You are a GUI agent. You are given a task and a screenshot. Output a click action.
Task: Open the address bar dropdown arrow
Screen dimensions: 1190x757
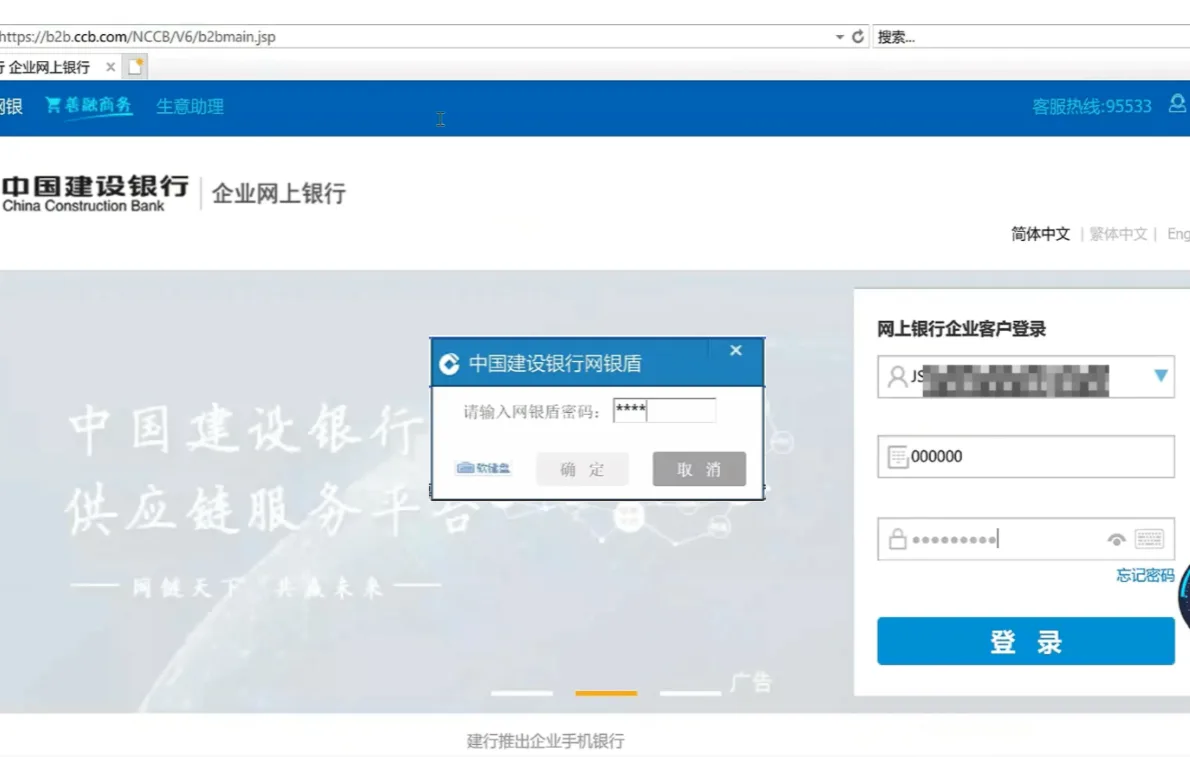tap(839, 36)
